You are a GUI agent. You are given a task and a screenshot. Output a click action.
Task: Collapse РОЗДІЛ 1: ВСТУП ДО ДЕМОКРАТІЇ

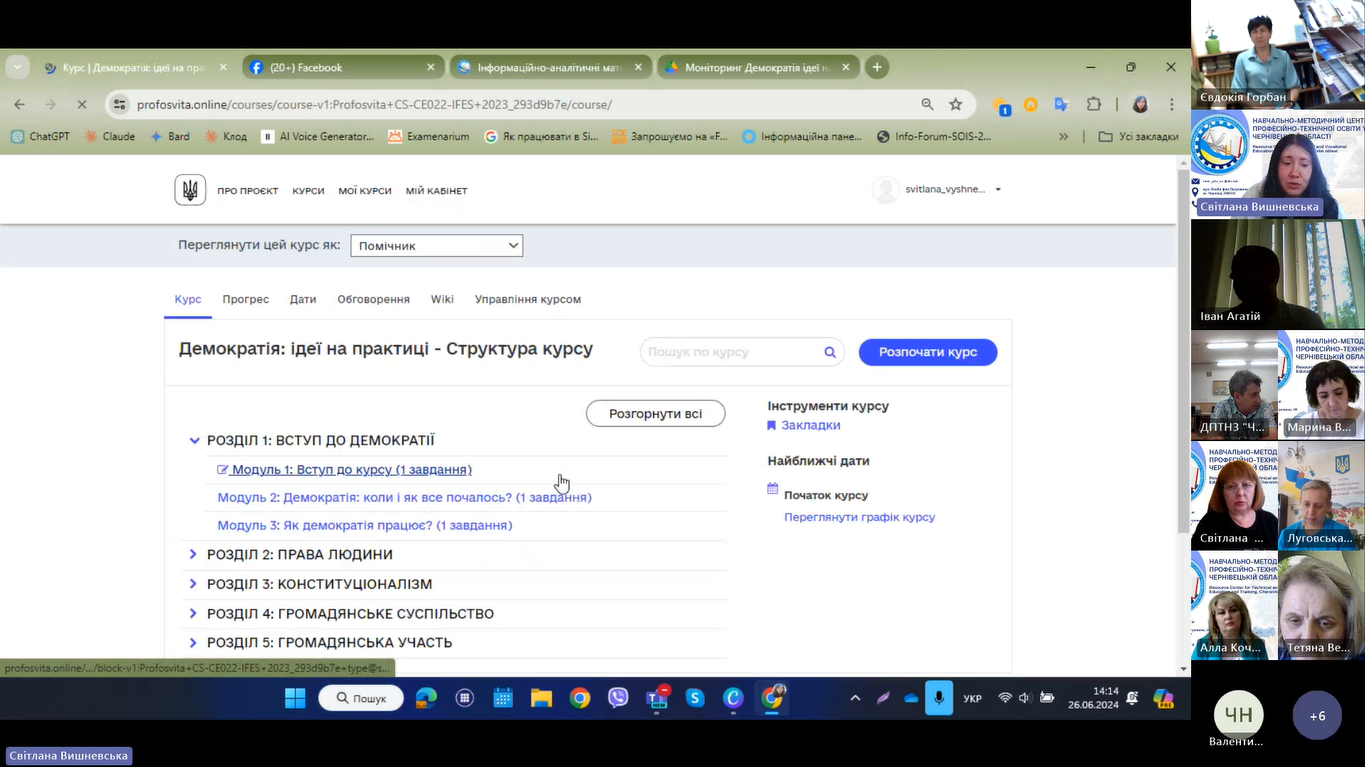[194, 441]
